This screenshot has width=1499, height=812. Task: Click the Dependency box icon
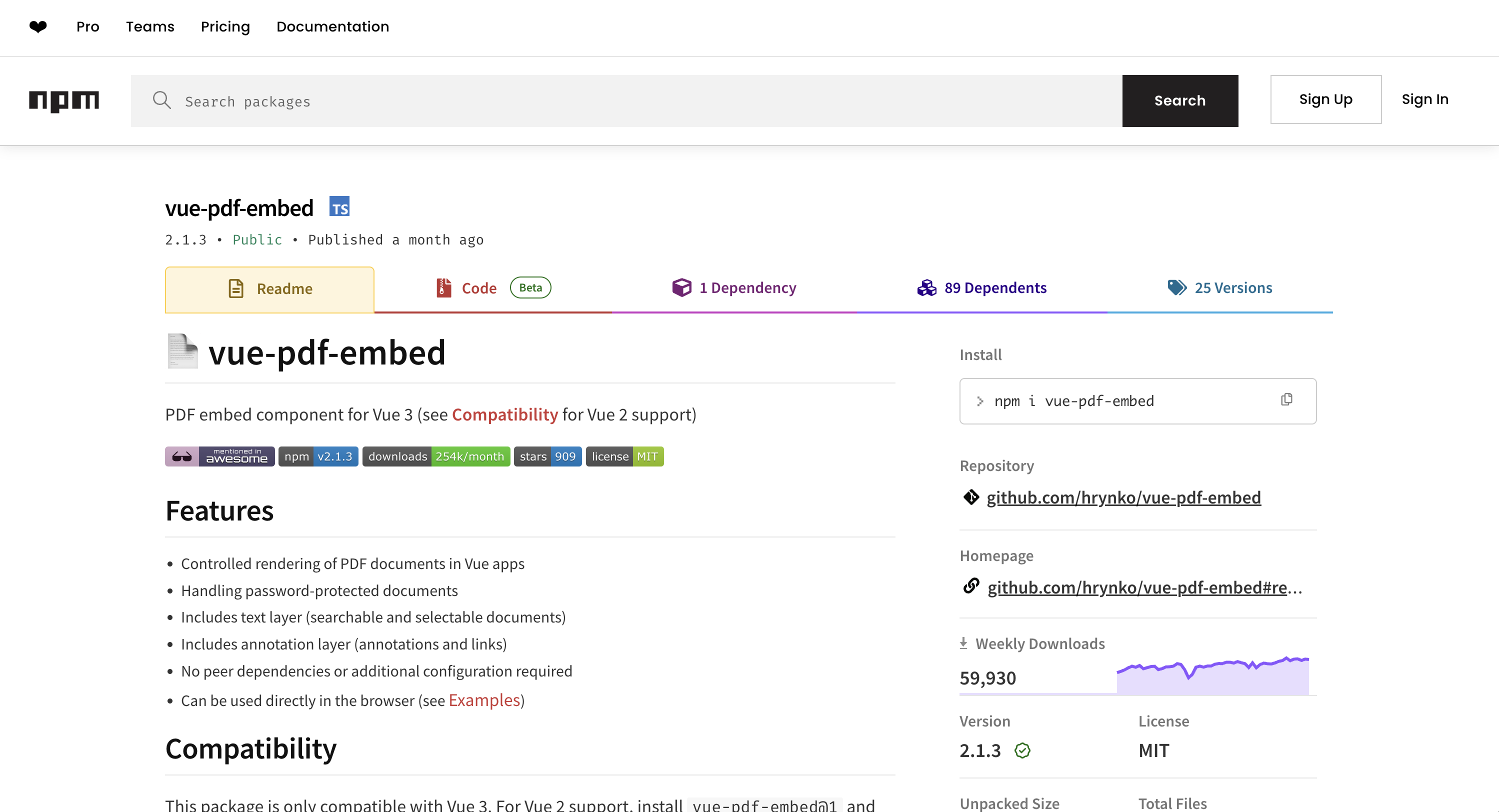click(x=681, y=287)
